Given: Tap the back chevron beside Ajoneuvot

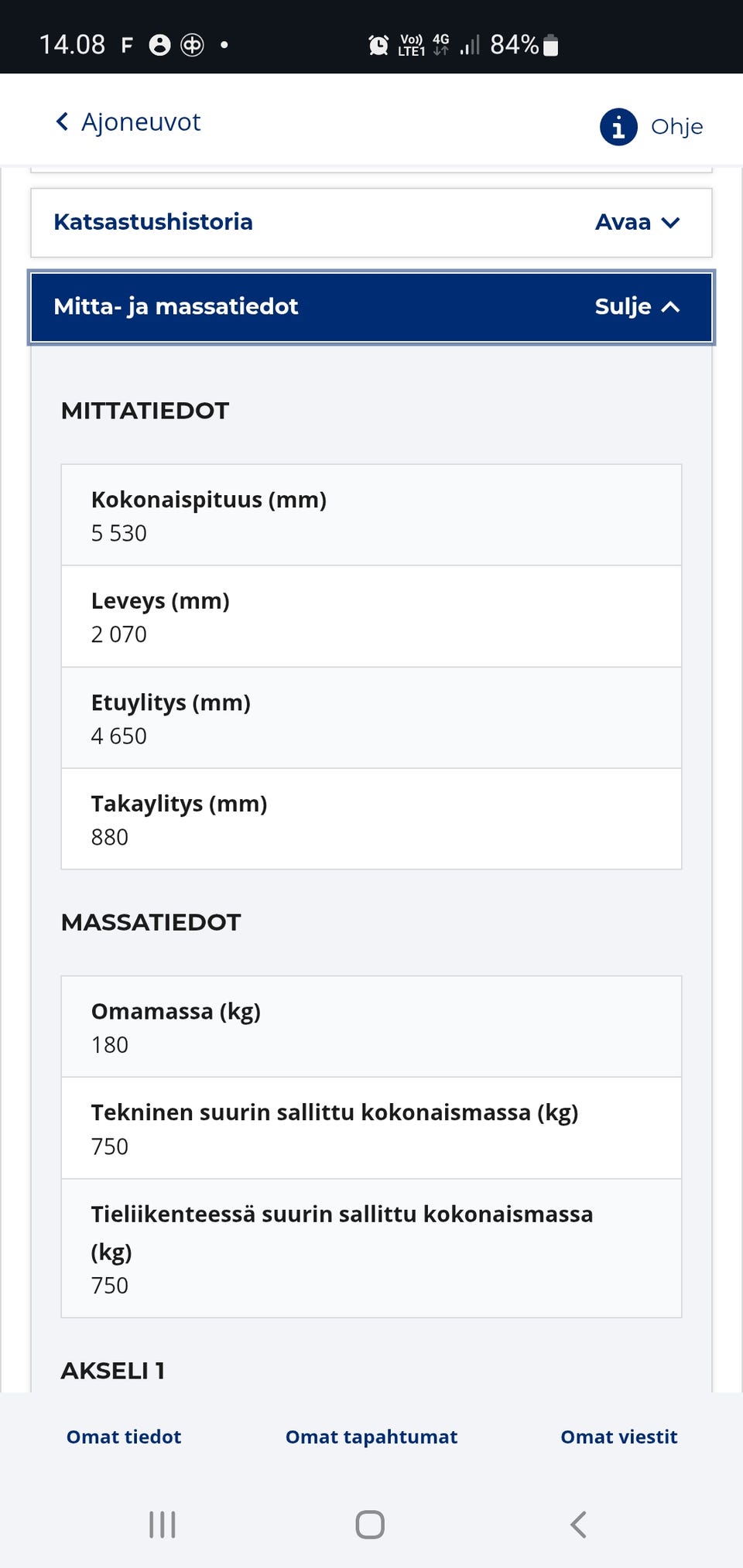Looking at the screenshot, I should tap(61, 121).
